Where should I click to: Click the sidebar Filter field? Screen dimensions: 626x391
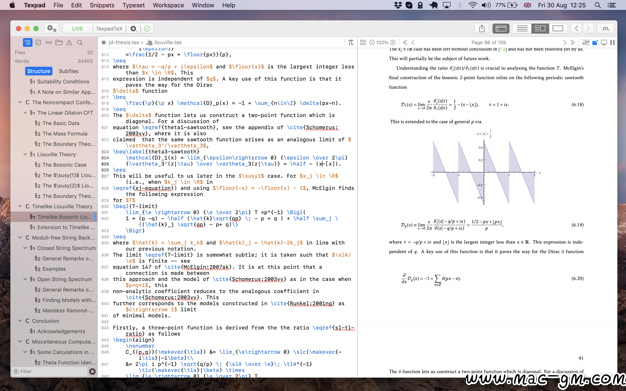(x=50, y=371)
